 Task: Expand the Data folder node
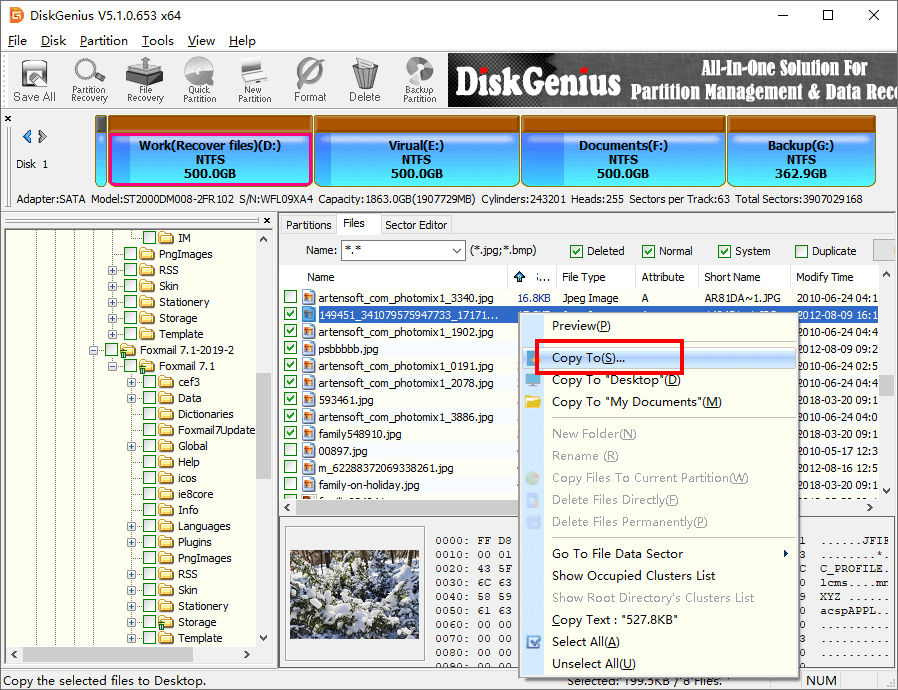[x=131, y=398]
